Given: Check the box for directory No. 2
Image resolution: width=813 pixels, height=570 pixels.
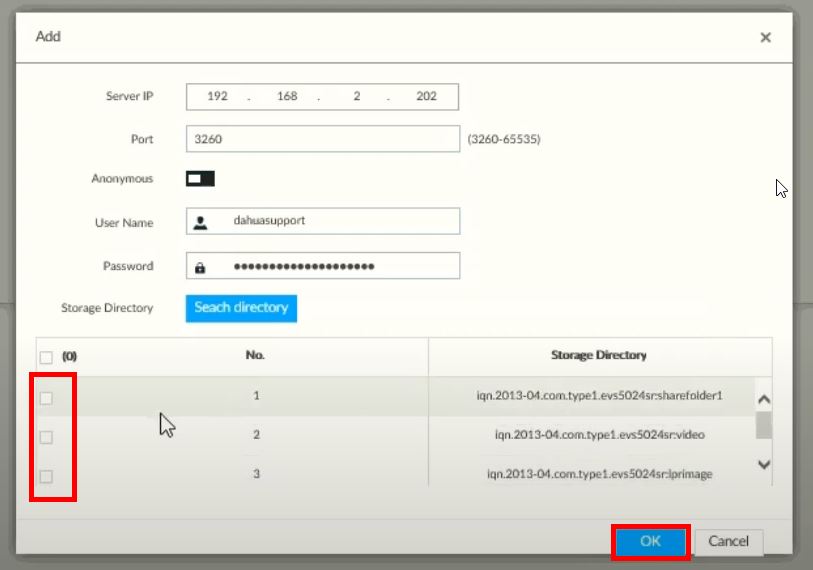Looking at the screenshot, I should 46,437.
